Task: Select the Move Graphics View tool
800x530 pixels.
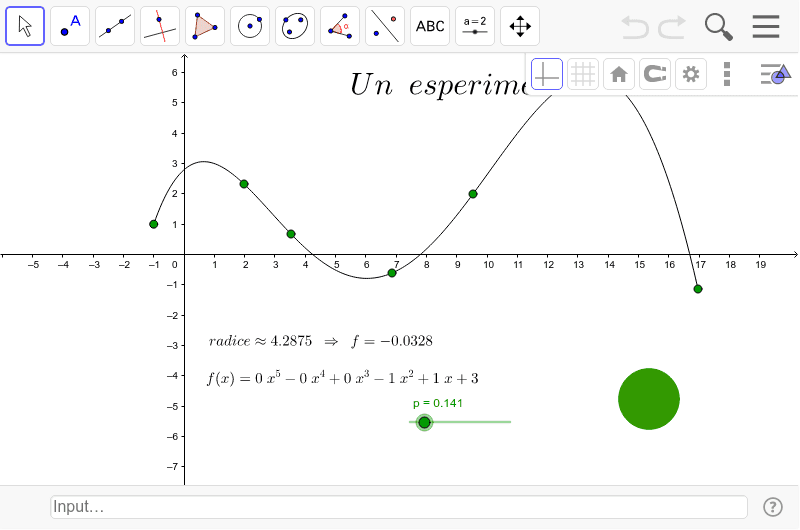Action: click(520, 26)
